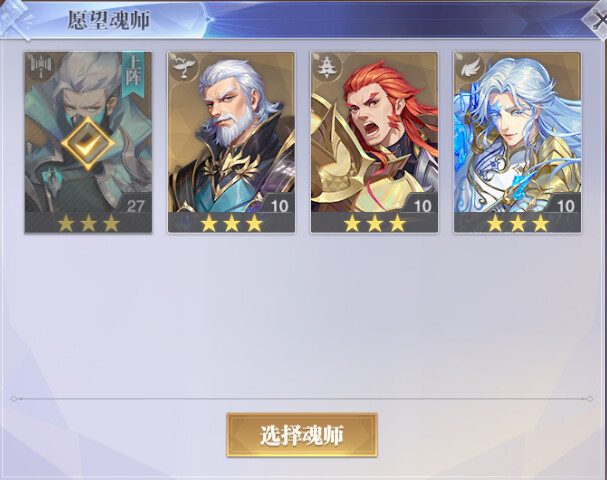Select the blue long-haired character portrait
Image resolution: width=607 pixels, height=480 pixels.
pyautogui.click(x=518, y=132)
